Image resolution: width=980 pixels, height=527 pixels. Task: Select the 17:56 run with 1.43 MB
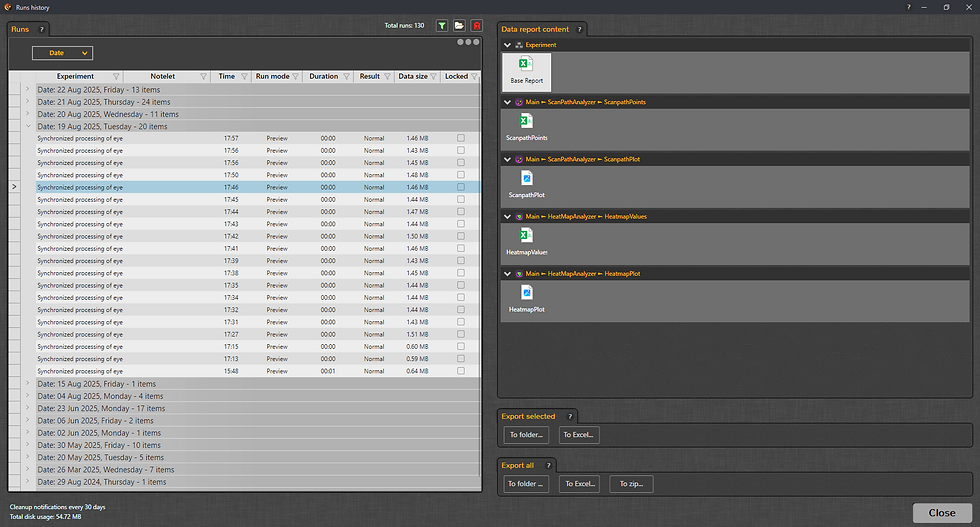pyautogui.click(x=258, y=151)
